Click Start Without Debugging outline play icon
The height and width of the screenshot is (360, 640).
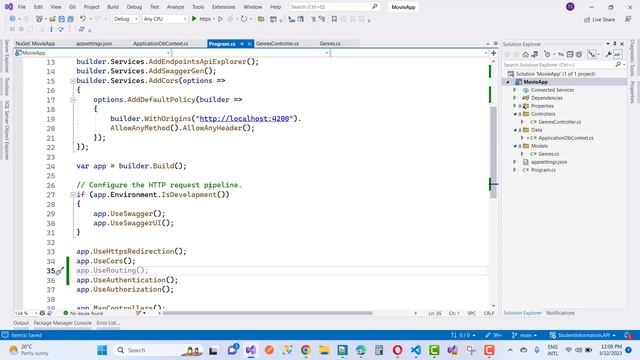220,19
